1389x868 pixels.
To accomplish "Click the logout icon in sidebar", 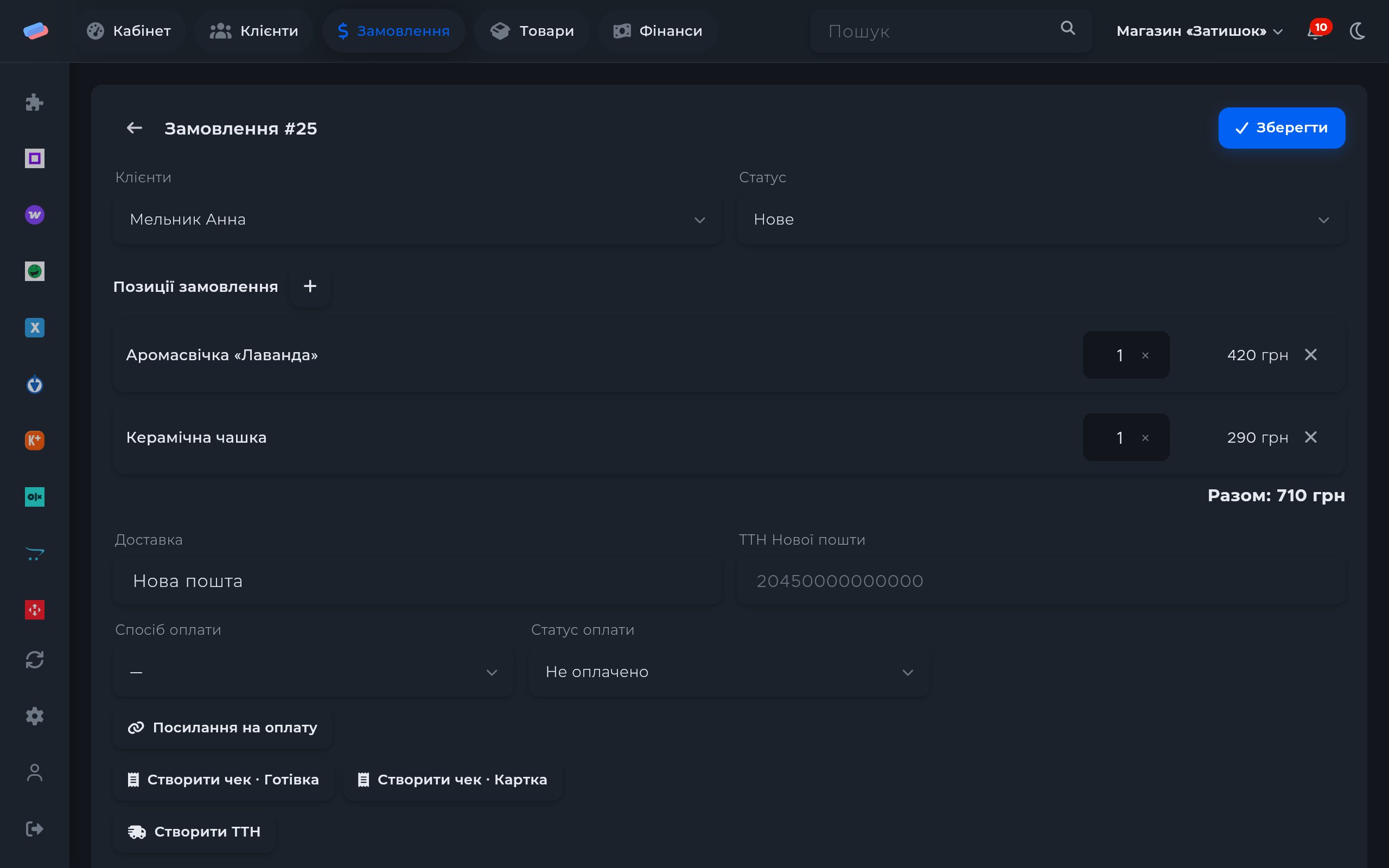I will pyautogui.click(x=34, y=829).
